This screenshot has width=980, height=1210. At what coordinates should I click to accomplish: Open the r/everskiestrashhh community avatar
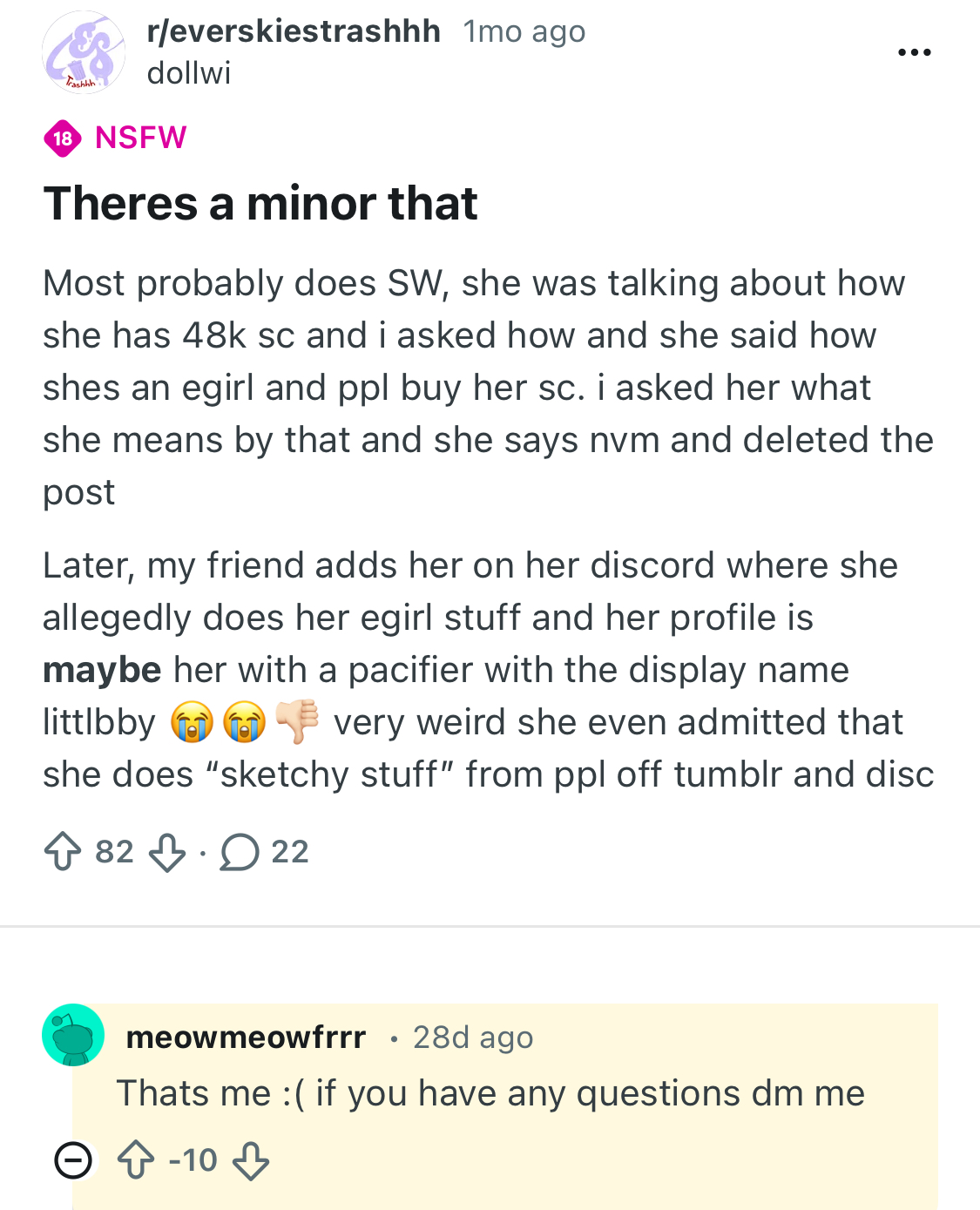coord(84,52)
